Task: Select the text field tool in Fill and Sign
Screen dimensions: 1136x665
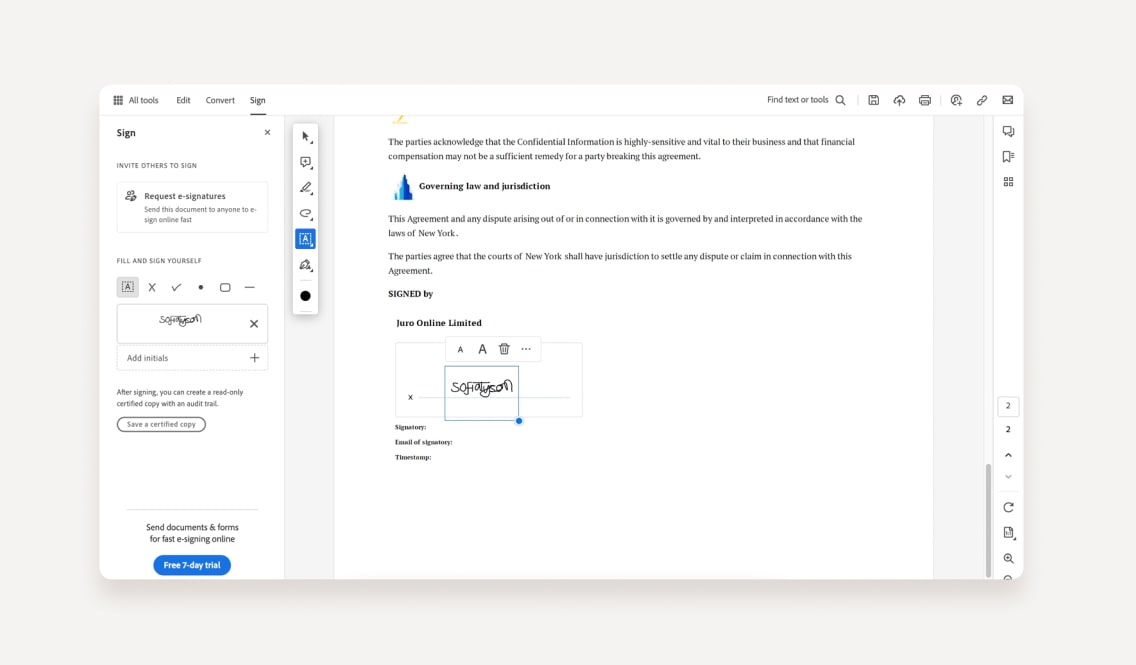Action: pyautogui.click(x=128, y=287)
